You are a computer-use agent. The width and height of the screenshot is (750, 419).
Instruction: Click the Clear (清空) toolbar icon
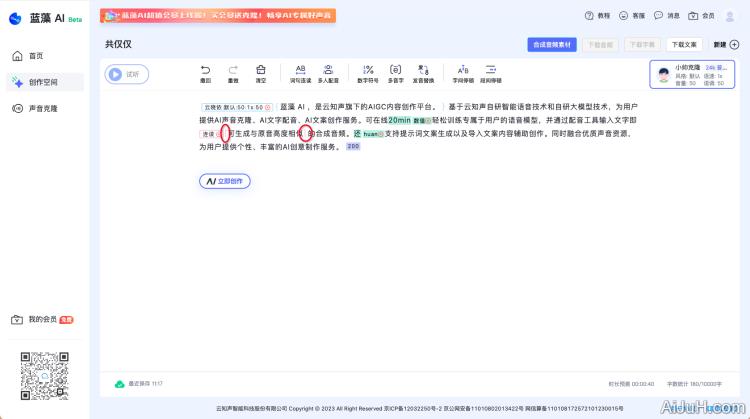[x=261, y=72]
